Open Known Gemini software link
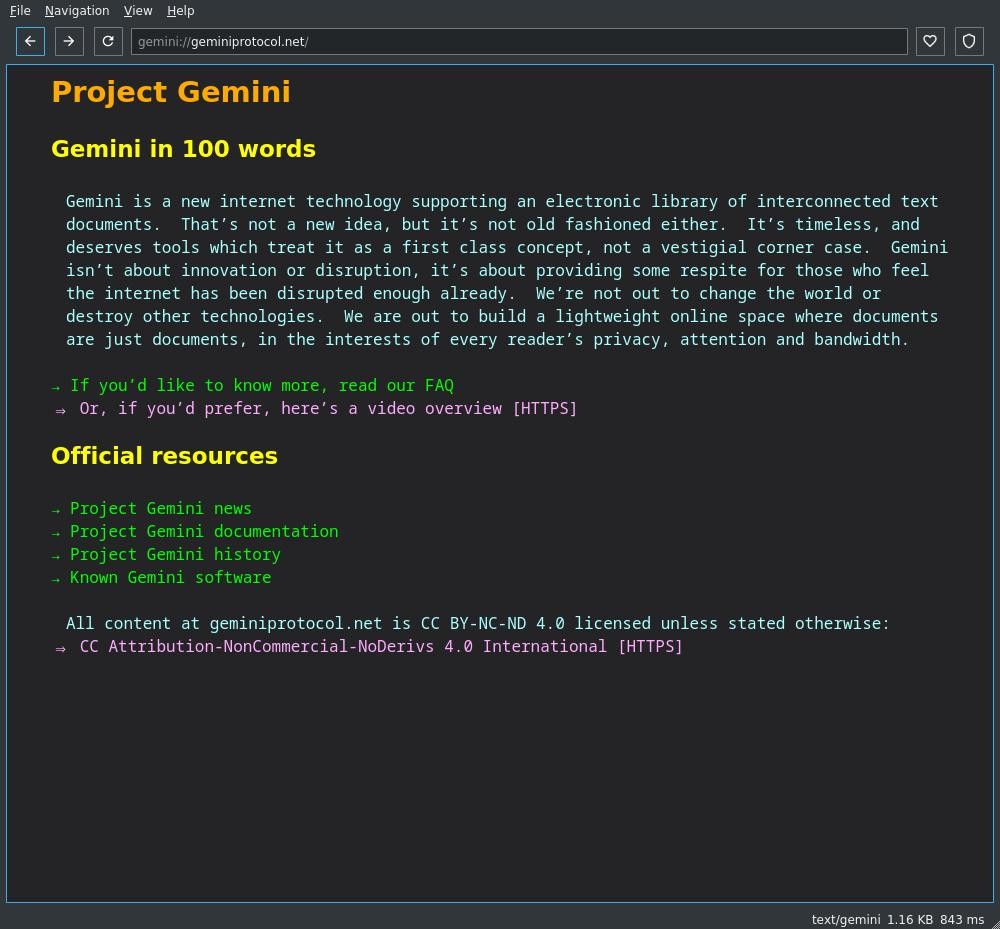Viewport: 1000px width, 929px height. [x=170, y=577]
